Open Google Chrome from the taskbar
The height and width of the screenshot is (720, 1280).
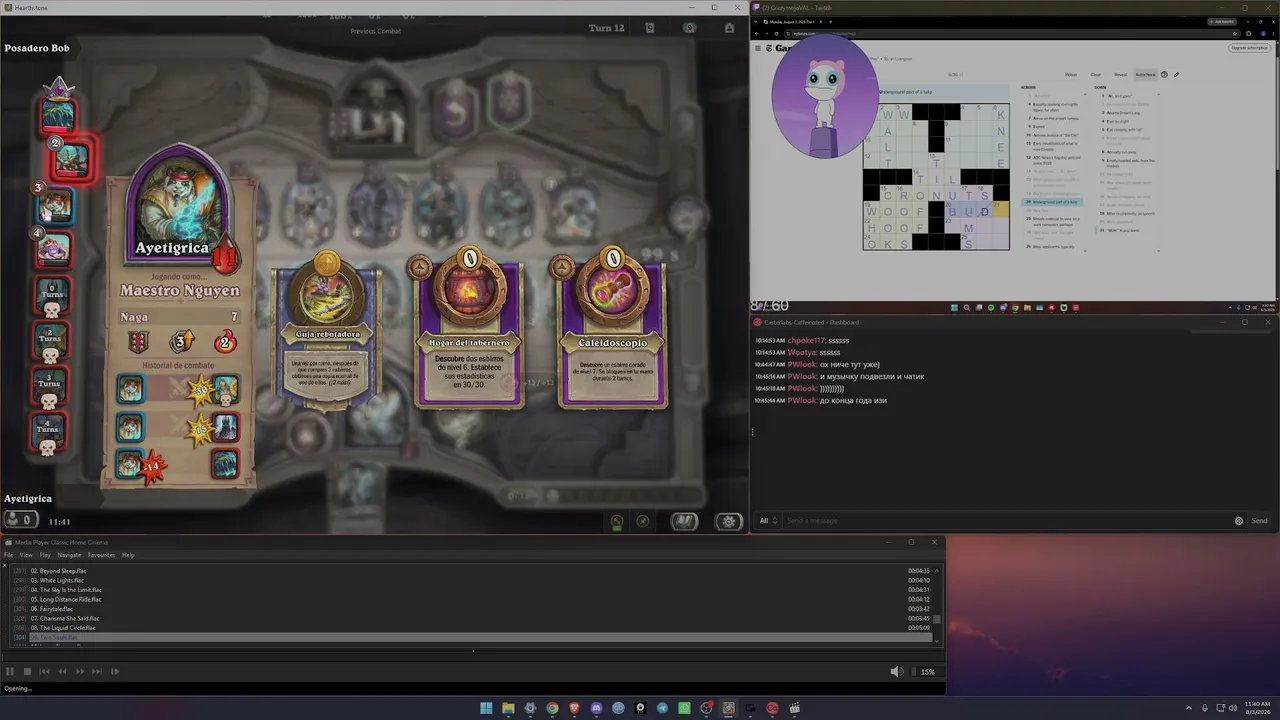(552, 708)
